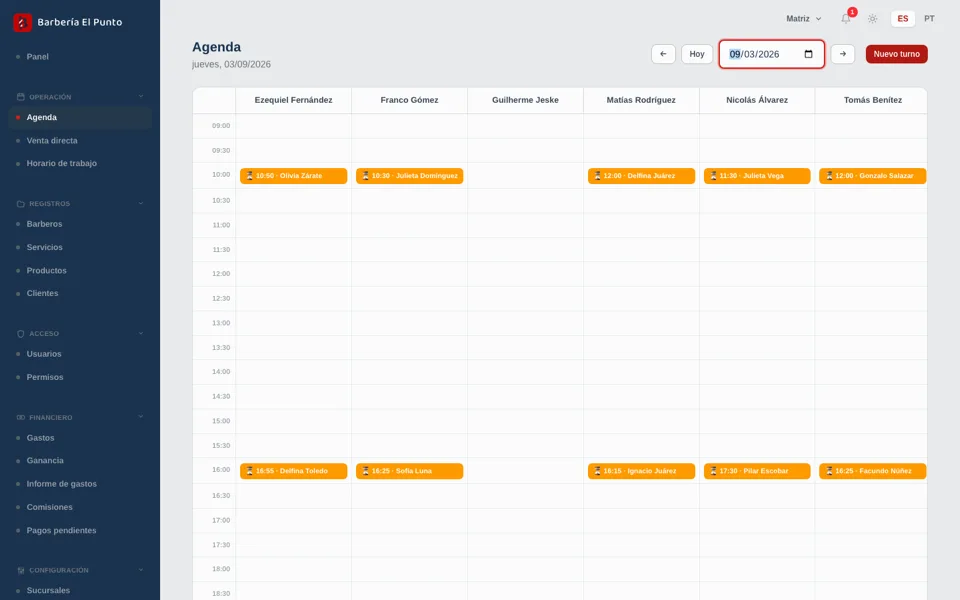Click the 14:30 time row label
The image size is (960, 600).
point(221,396)
